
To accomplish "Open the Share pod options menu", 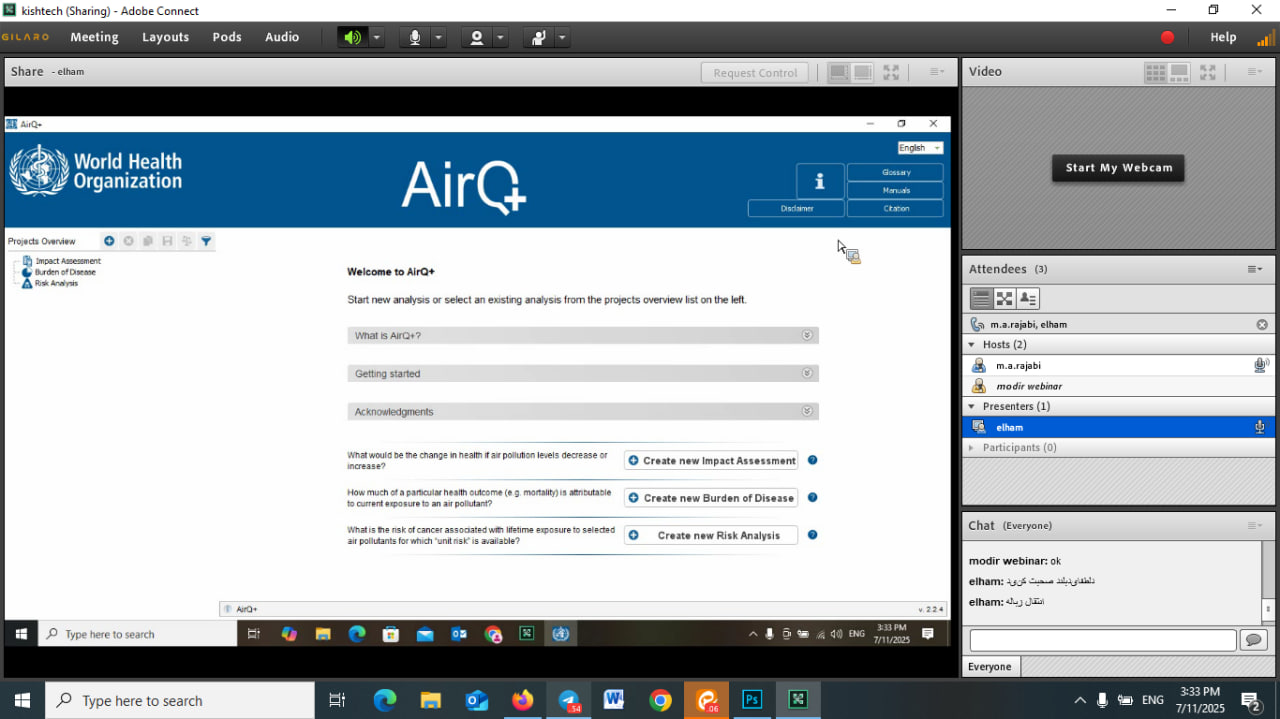I will pos(937,72).
